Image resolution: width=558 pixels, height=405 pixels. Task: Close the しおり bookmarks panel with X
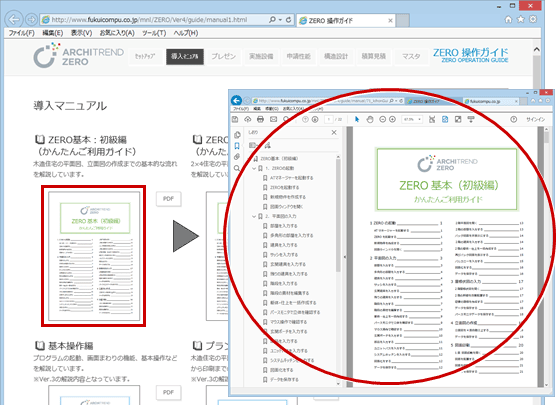(334, 132)
